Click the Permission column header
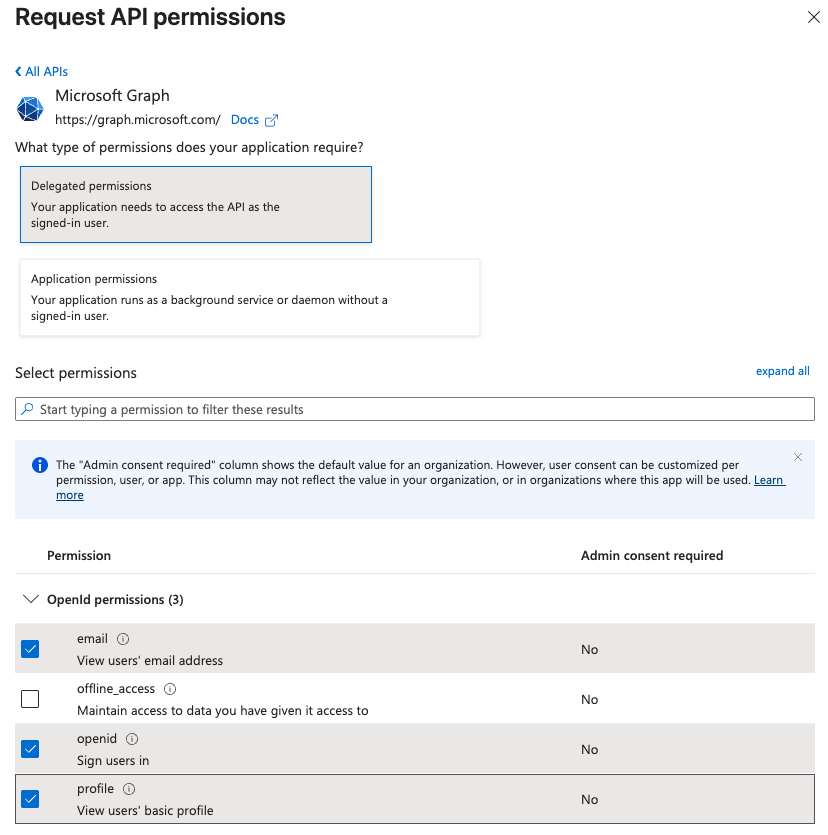828x835 pixels. pos(79,555)
